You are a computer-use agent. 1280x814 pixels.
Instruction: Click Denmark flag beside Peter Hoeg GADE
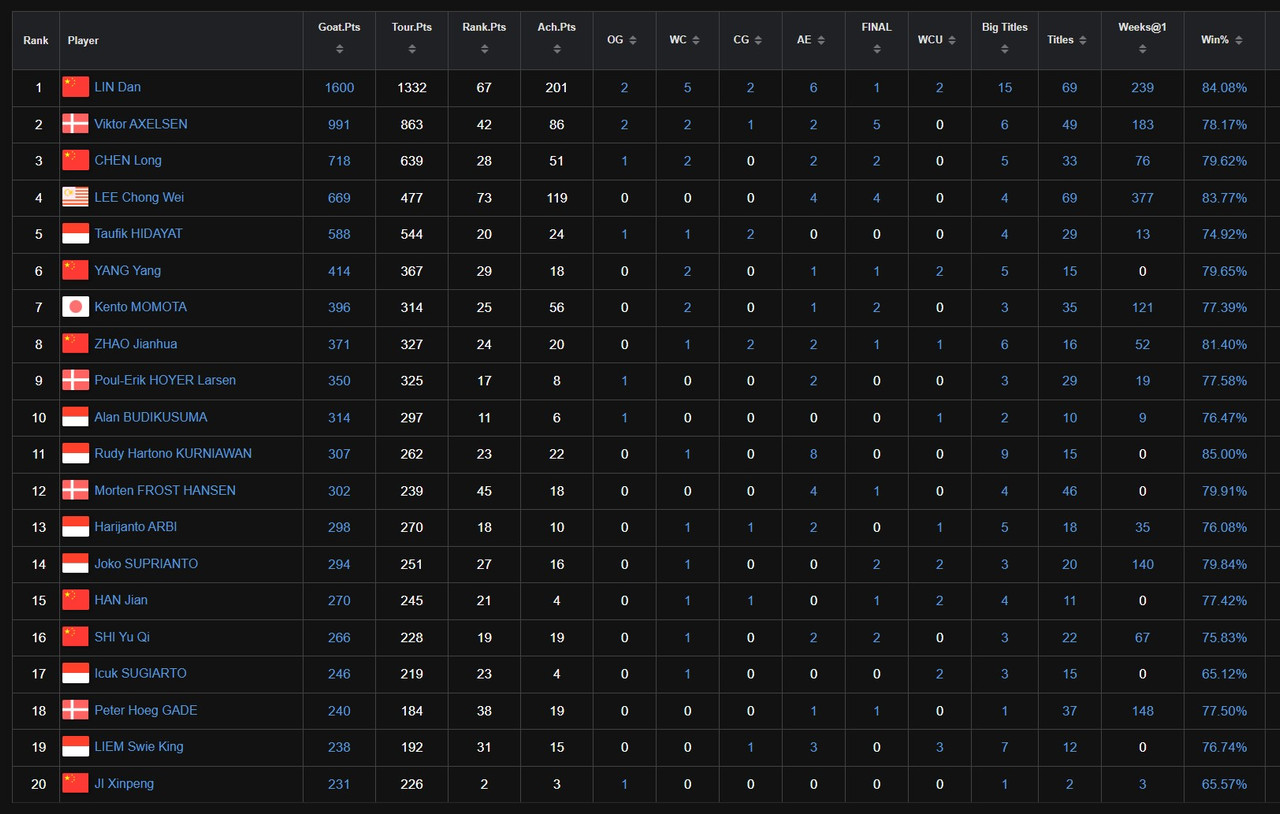(x=75, y=710)
